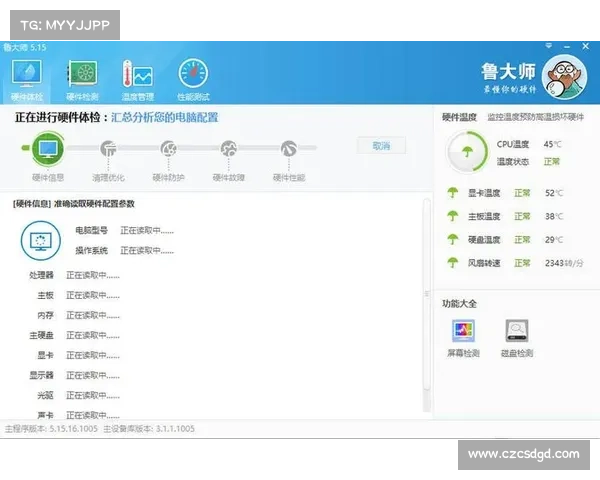Open the 屏幕检测 screen test tool
This screenshot has height=480, width=600.
click(463, 338)
